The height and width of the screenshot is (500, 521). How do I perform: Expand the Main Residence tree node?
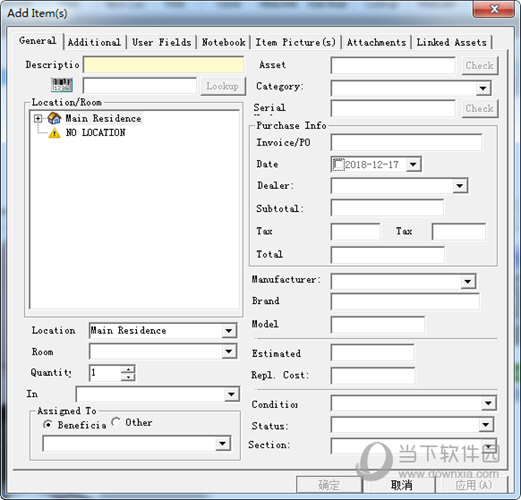(38, 118)
